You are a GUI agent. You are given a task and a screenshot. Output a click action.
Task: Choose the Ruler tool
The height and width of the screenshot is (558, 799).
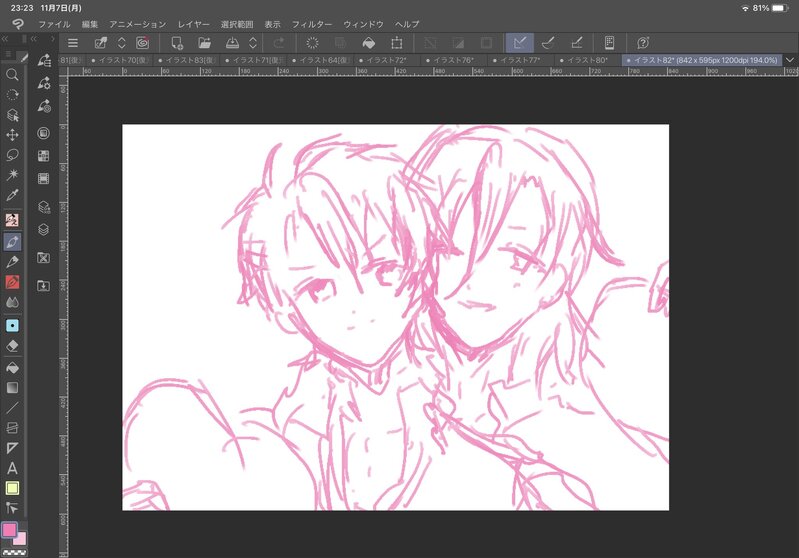tap(12, 448)
